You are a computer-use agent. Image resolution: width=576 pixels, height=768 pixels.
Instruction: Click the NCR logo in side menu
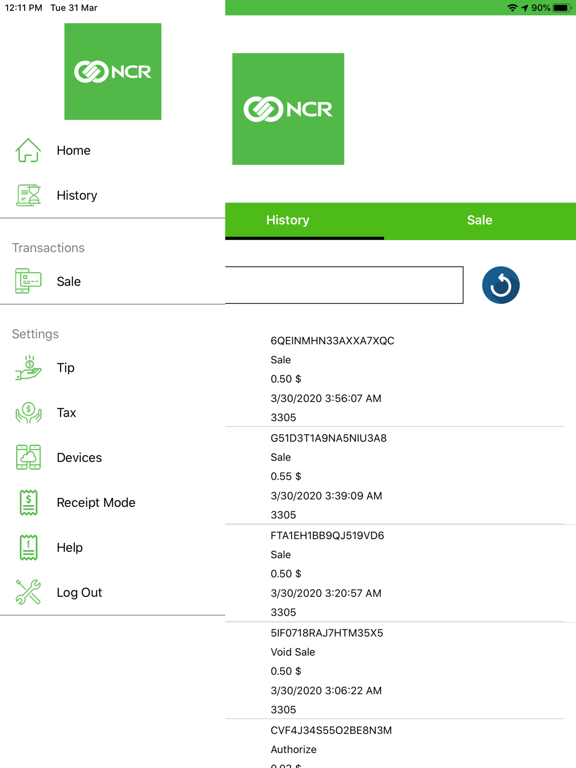pyautogui.click(x=113, y=72)
